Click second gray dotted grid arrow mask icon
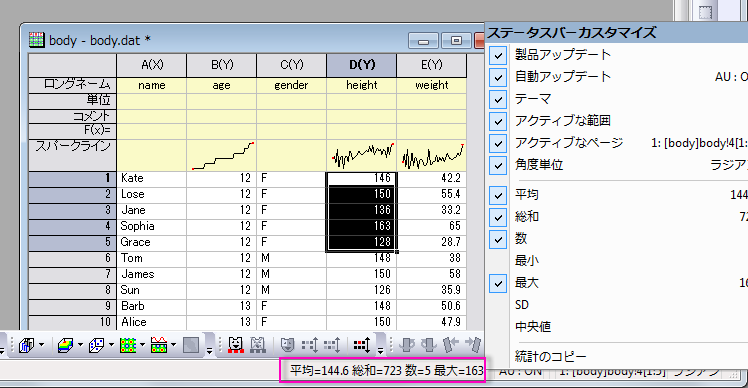Screen dimensions: 748x388 (x=332, y=345)
